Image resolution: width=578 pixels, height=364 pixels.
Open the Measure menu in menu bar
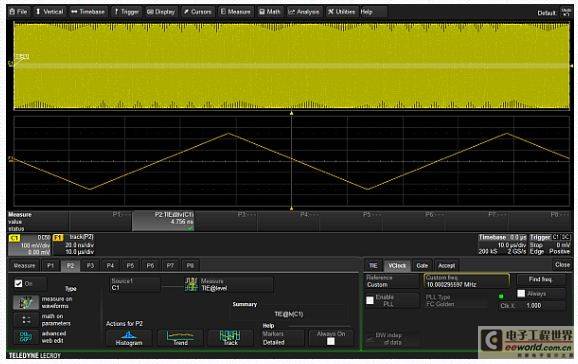click(236, 12)
